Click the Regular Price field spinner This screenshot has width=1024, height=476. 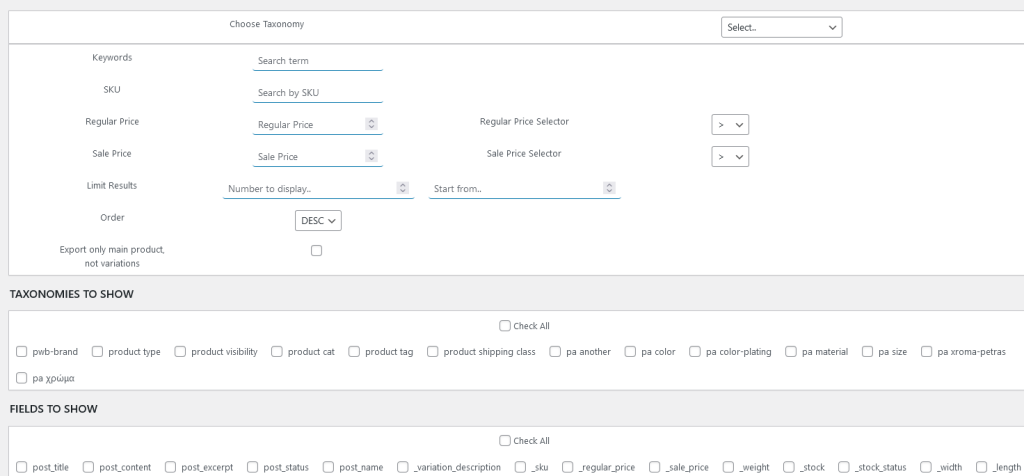[x=371, y=124]
